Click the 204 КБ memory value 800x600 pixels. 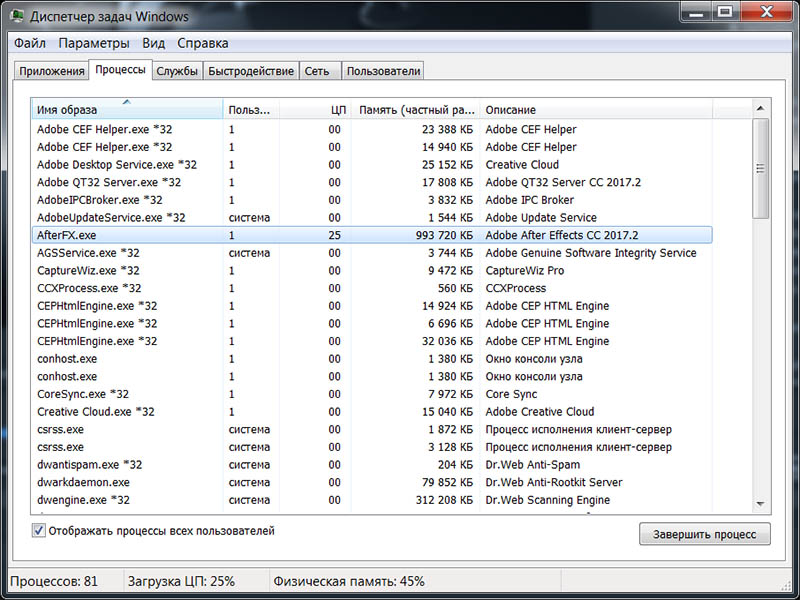(455, 465)
